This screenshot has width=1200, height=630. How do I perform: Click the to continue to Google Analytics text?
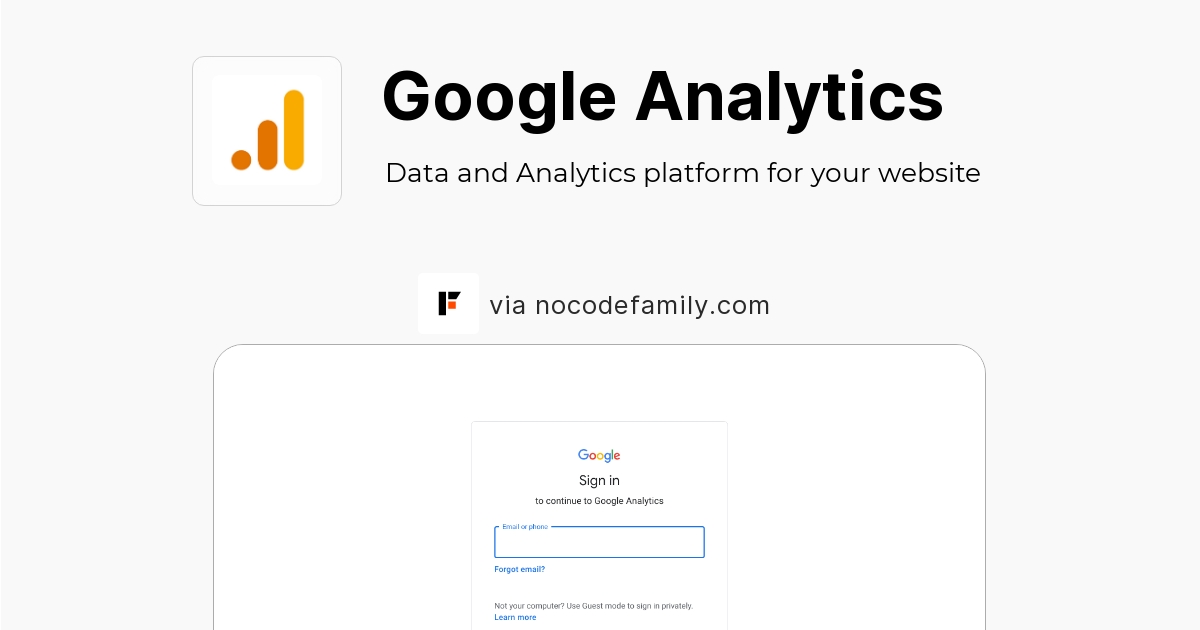pos(599,501)
